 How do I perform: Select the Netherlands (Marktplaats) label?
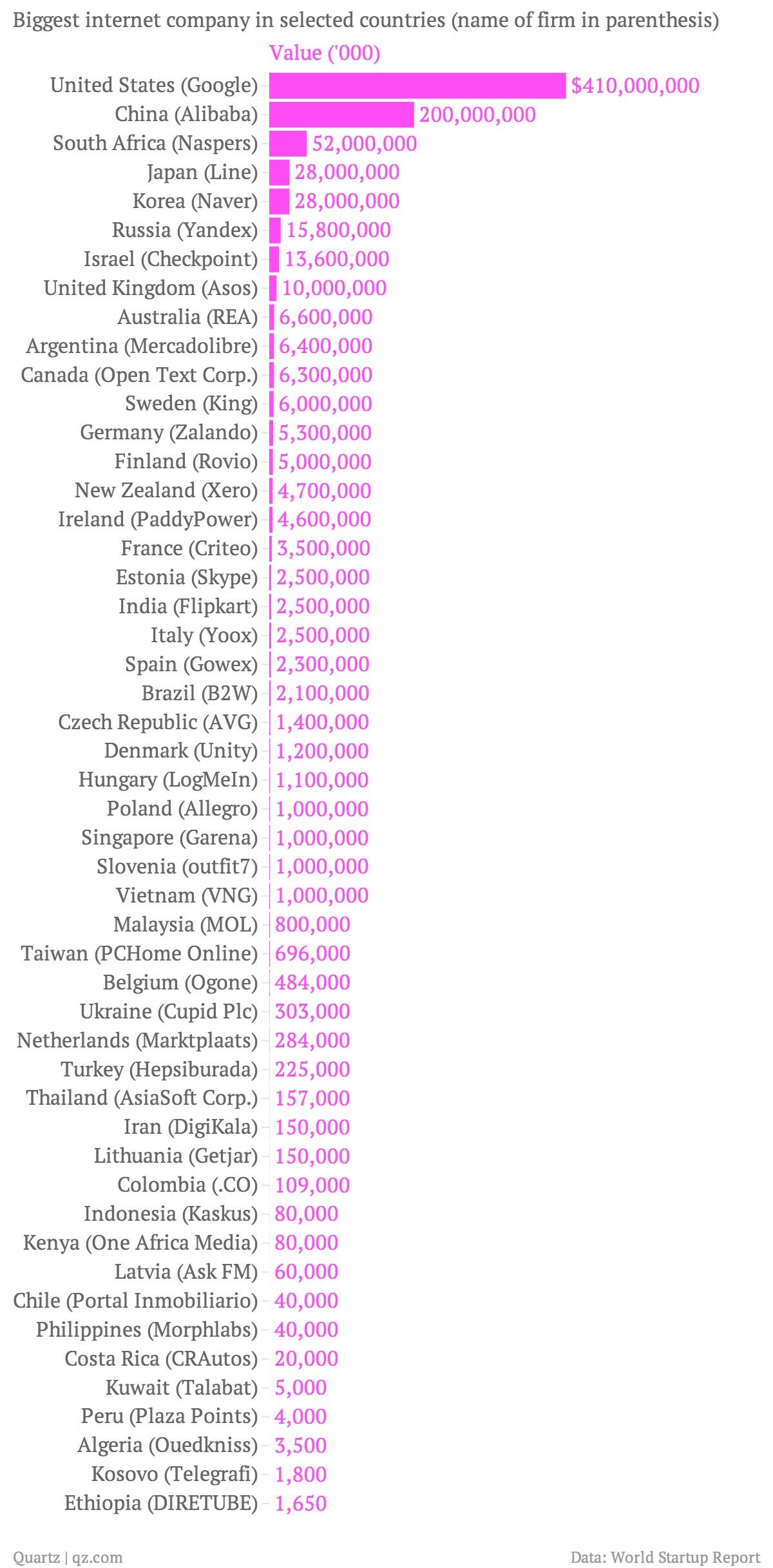coord(137,1040)
